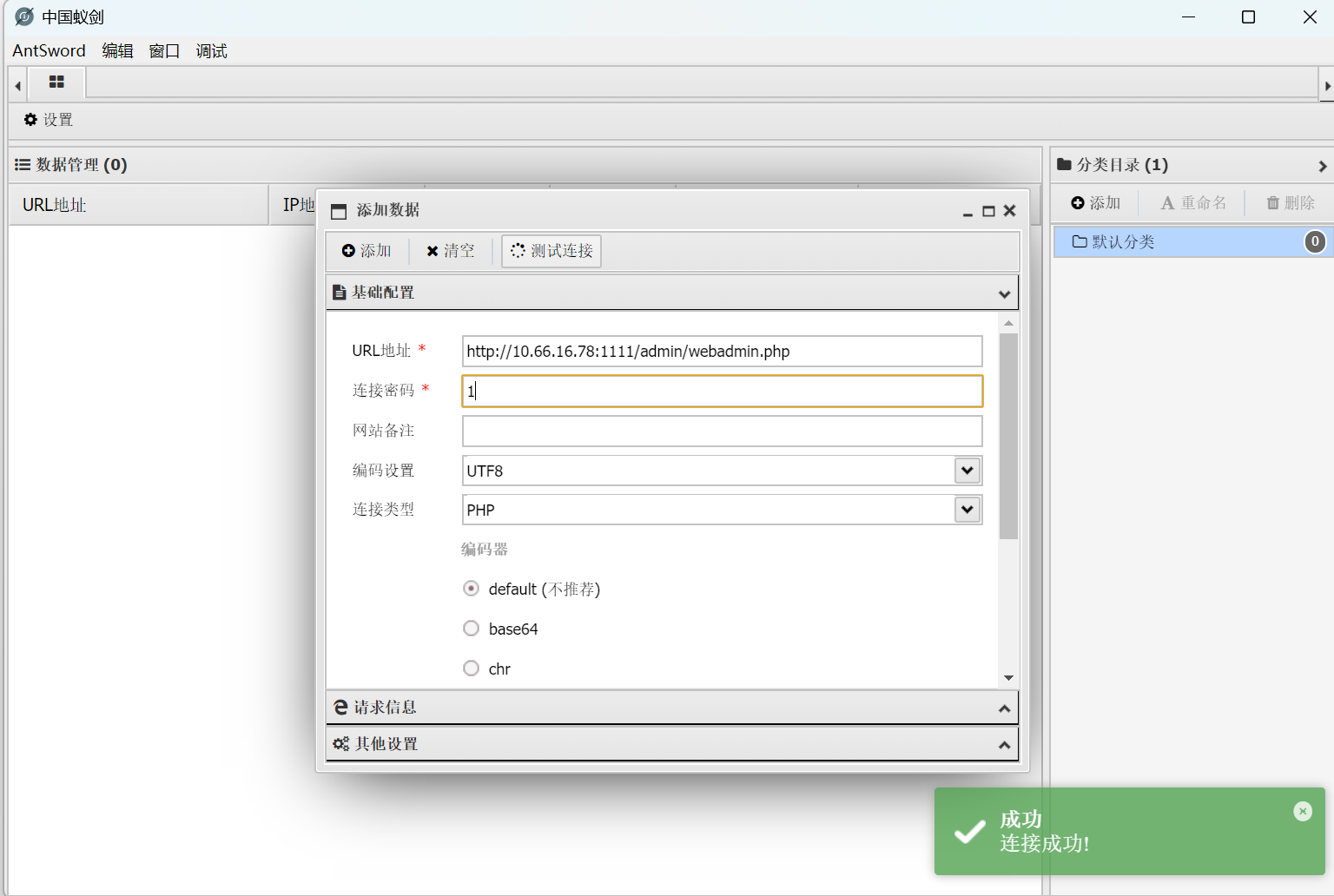This screenshot has height=896, width=1334.
Task: Click 添加 in the category panel
Action: coord(1096,203)
